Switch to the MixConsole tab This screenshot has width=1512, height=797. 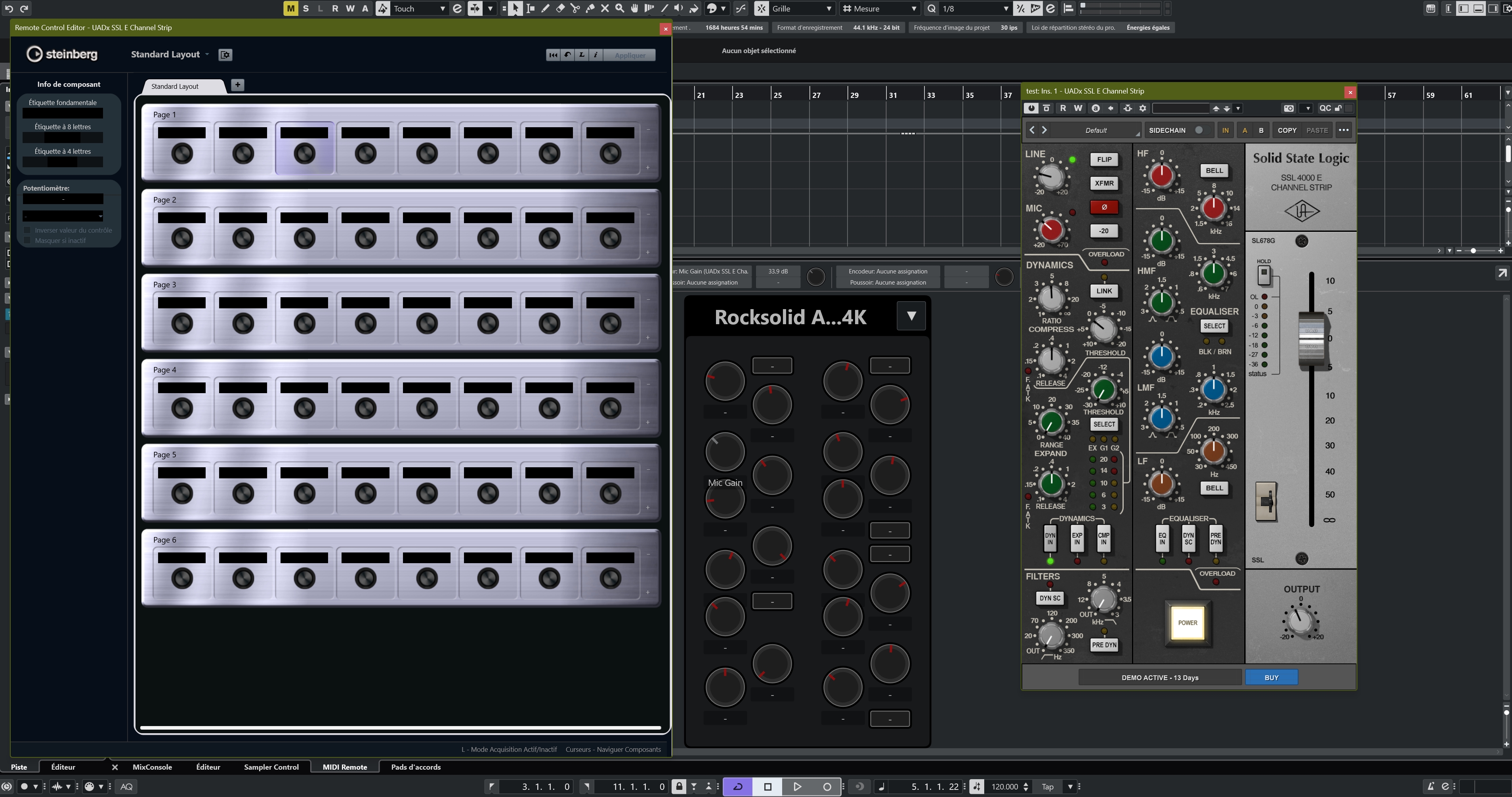tap(152, 767)
